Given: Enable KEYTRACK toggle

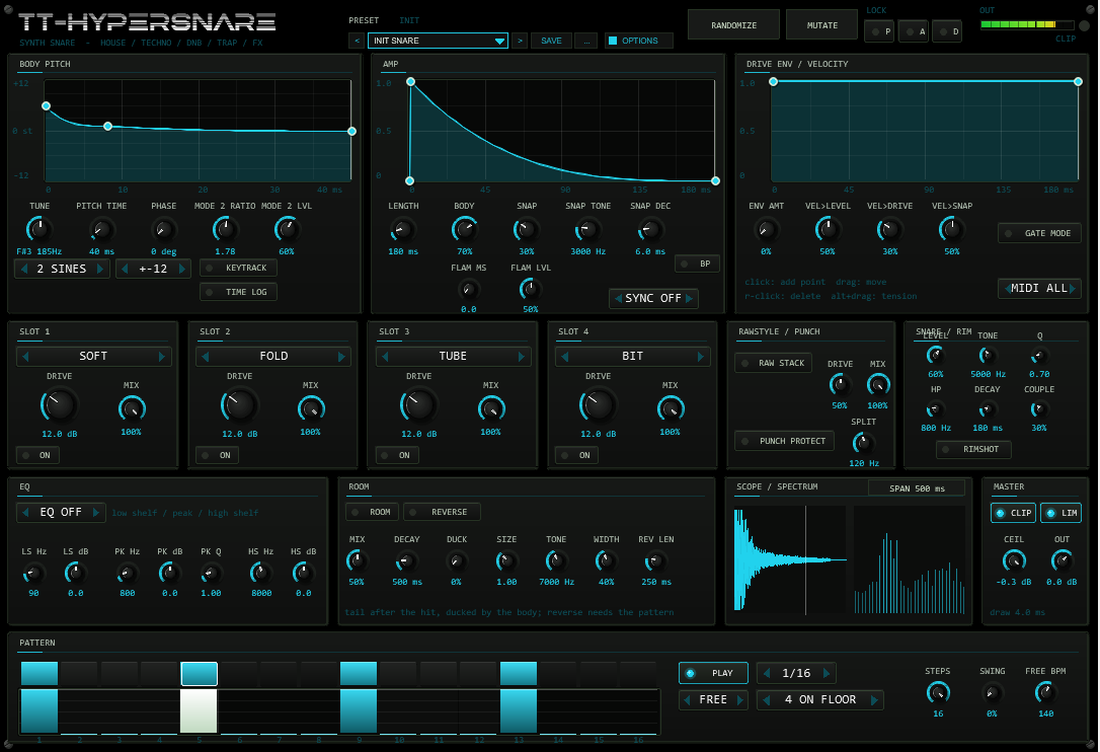Looking at the screenshot, I should tap(239, 268).
